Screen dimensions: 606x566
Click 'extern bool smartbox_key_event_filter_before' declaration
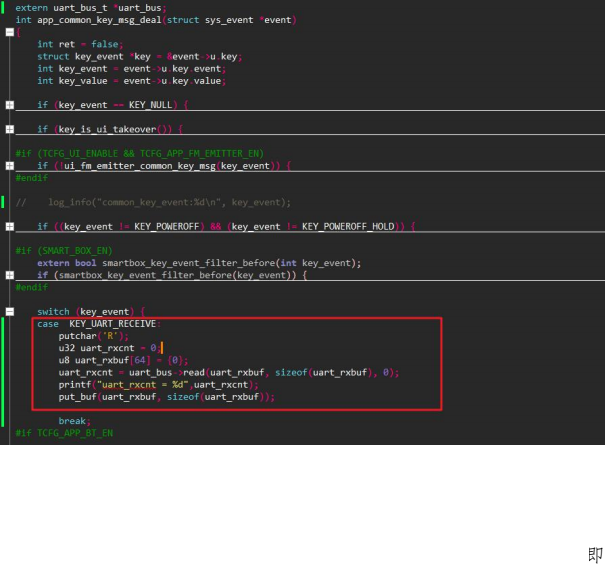[199, 263]
